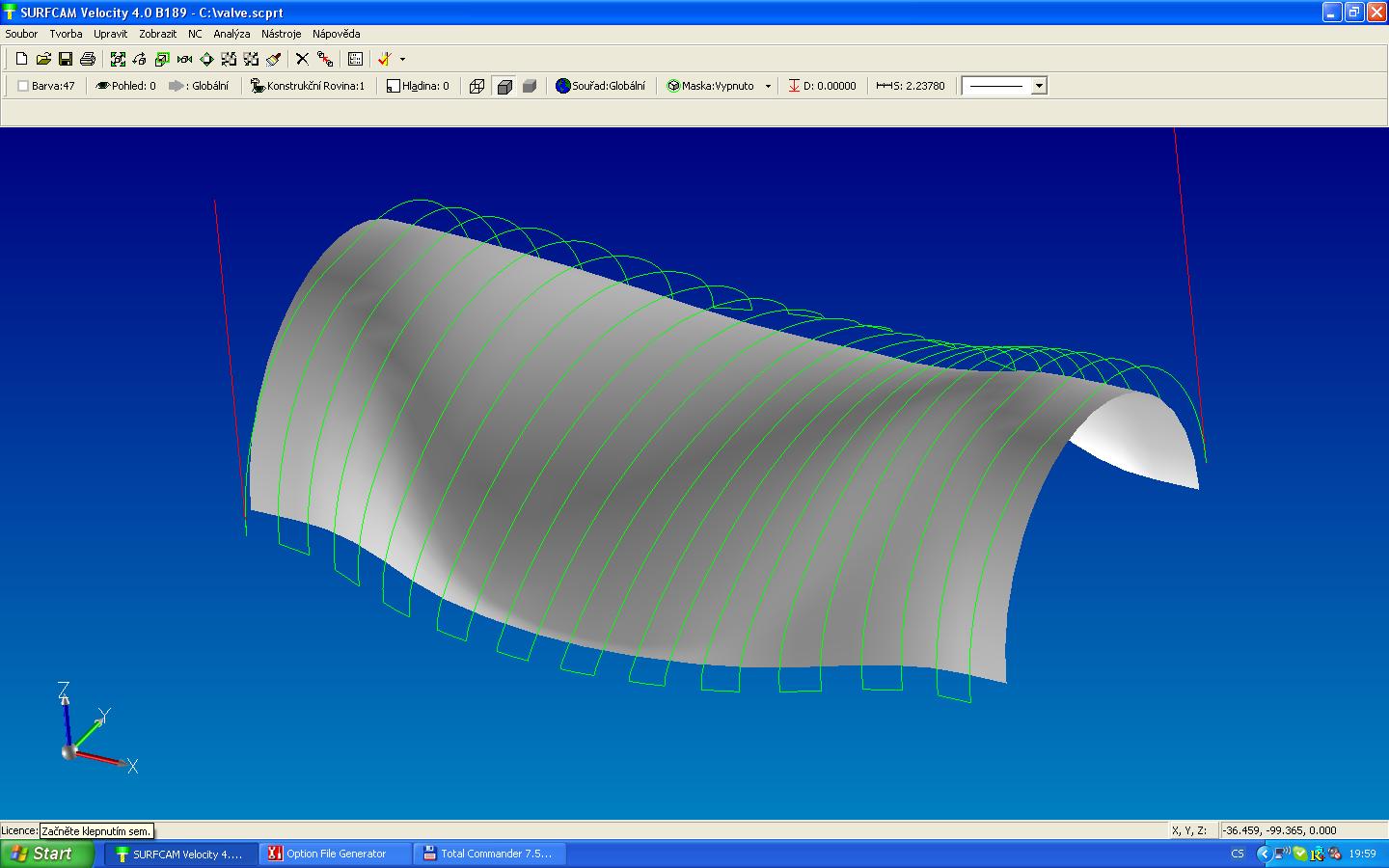Click the Souřad:Globální globe icon

563,86
